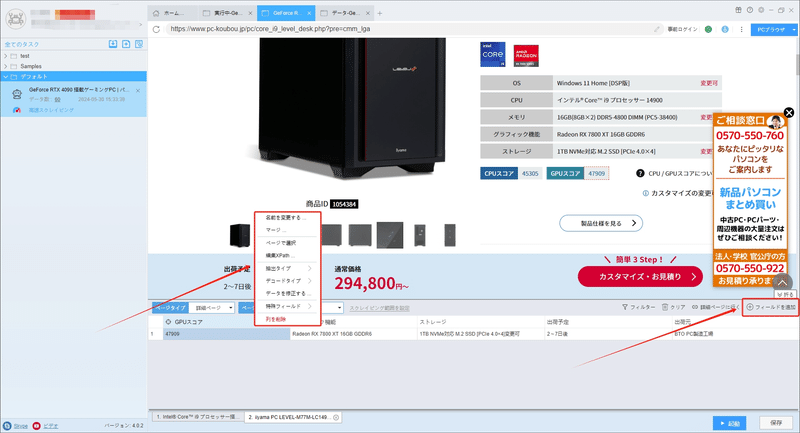Click the スクレイピング範囲を設定 link
Image resolution: width=800 pixels, height=433 pixels.
[x=379, y=309]
